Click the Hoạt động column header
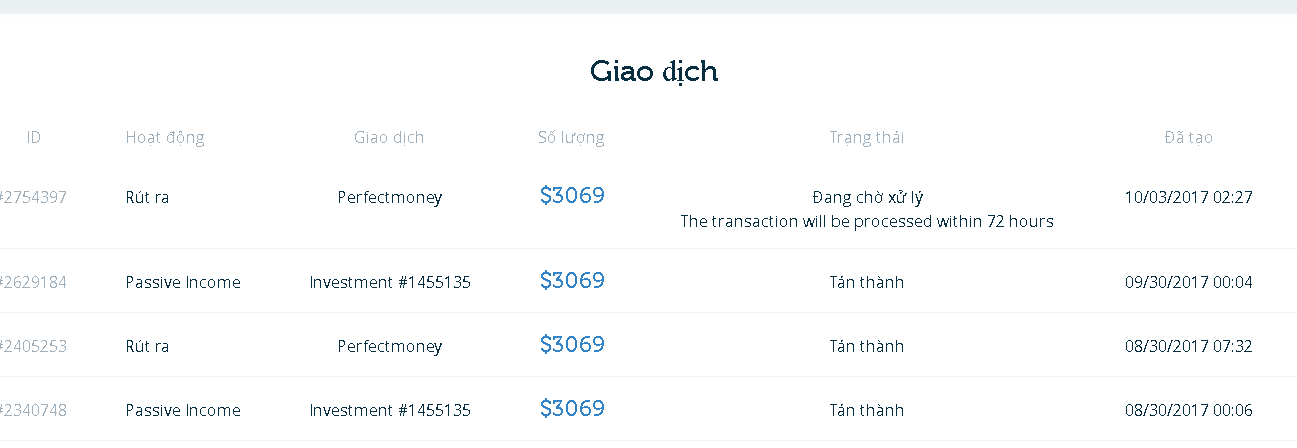This screenshot has height=448, width=1297. tap(165, 138)
